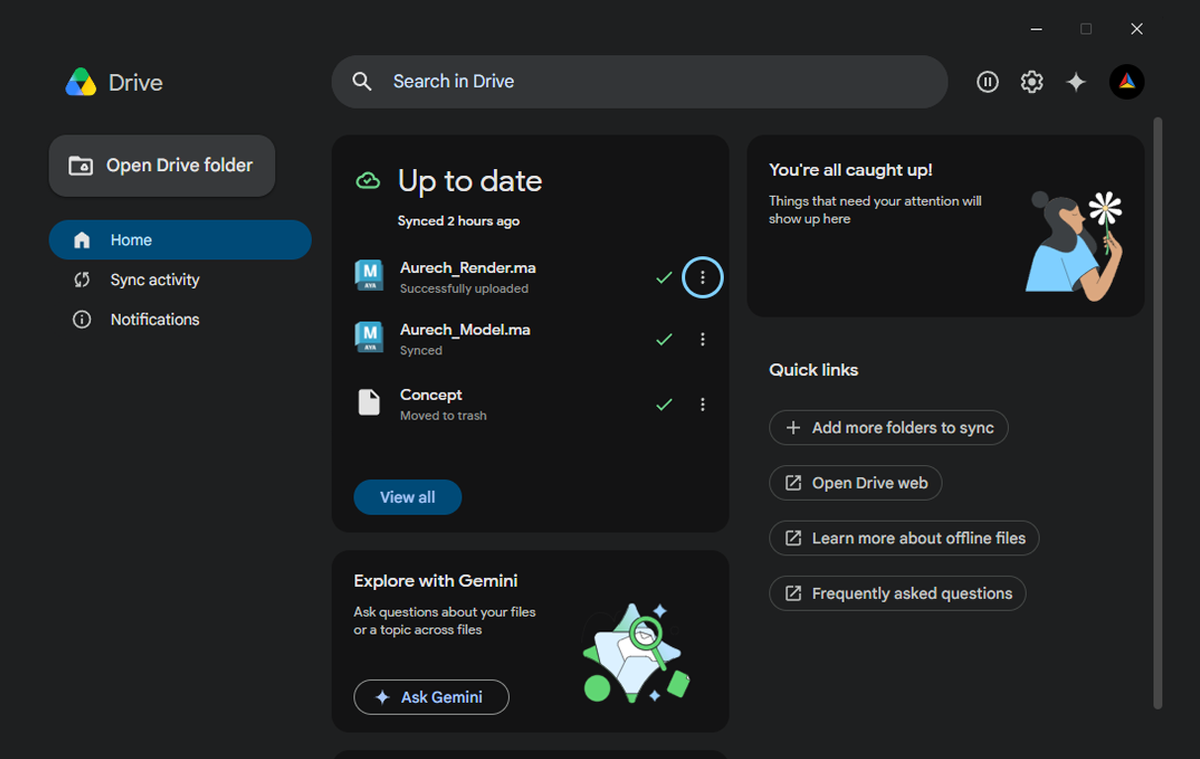Click the Explore with Gemini heading
The image size is (1200, 759).
click(436, 581)
